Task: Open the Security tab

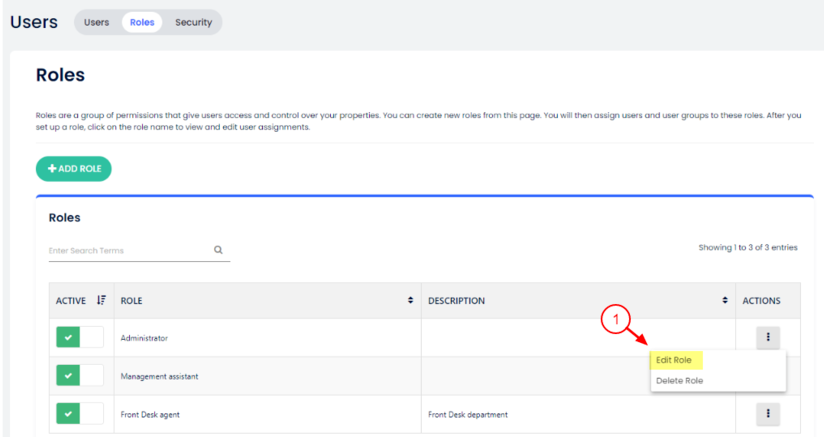Action: (x=193, y=22)
